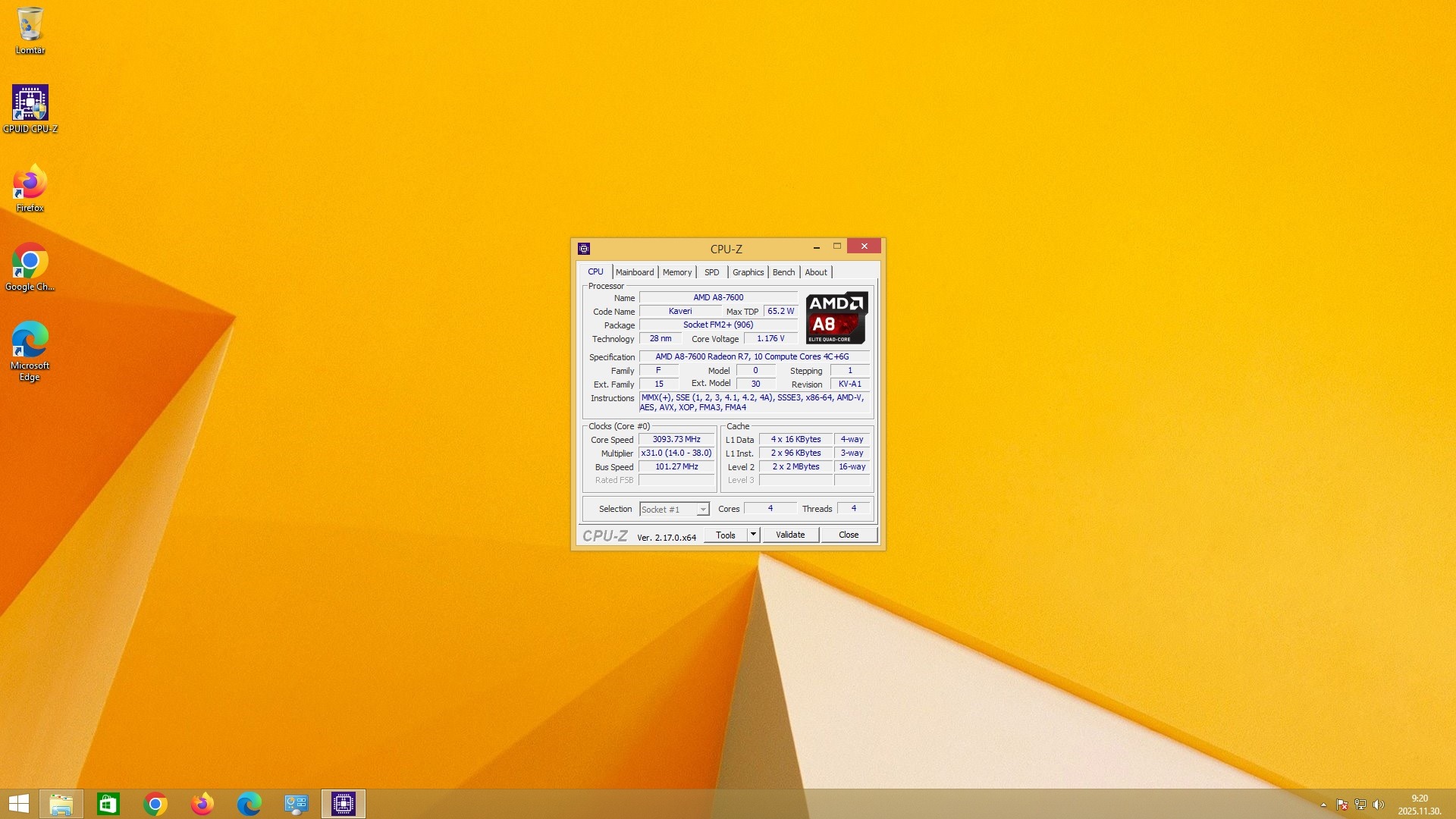Open the Google Chrome desktop icon
This screenshot has height=819, width=1456.
point(30,262)
